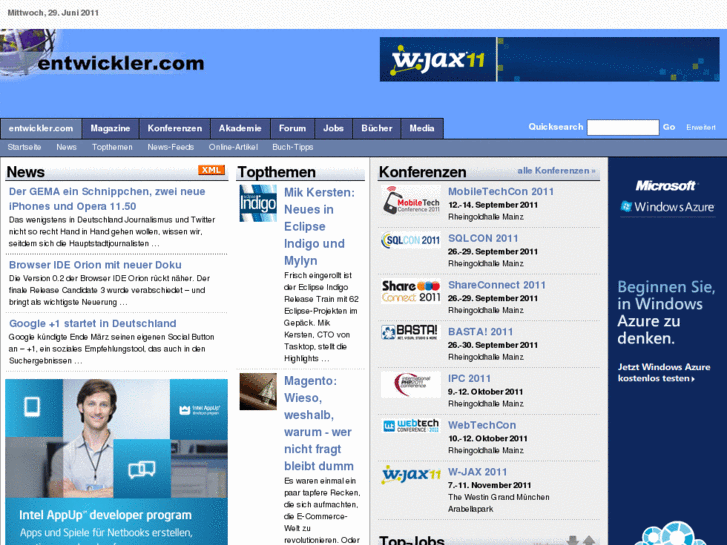Screen dimensions: 727x545
Task: Open the MobileTechCon 2011 link
Action: coord(501,192)
